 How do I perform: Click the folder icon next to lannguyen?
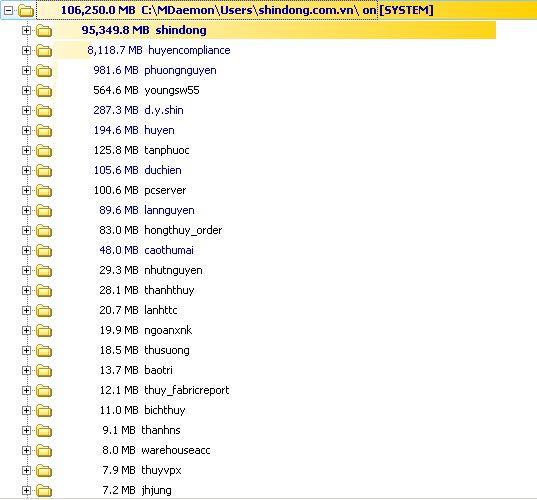click(x=44, y=211)
